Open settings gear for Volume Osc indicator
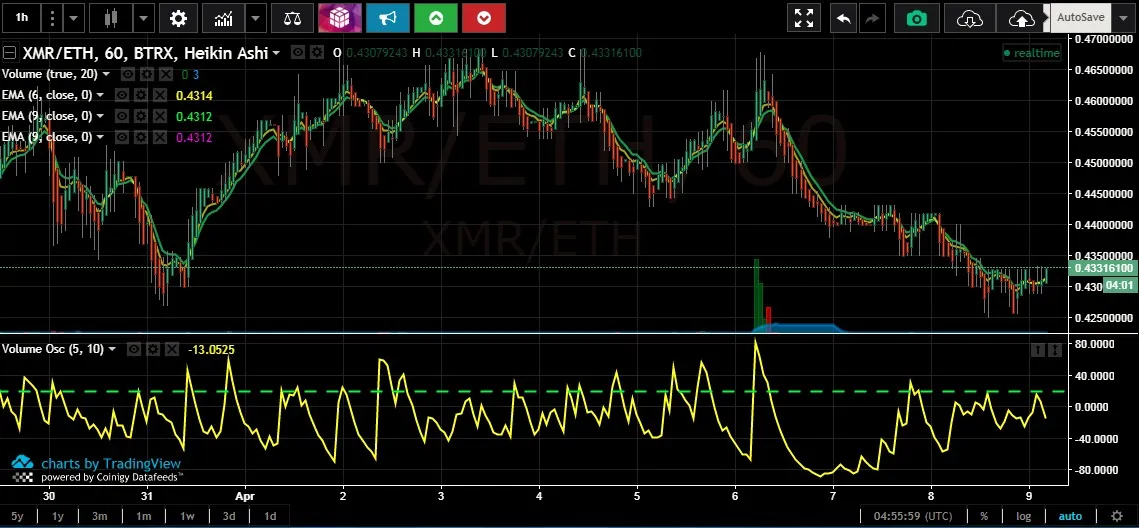 point(153,349)
